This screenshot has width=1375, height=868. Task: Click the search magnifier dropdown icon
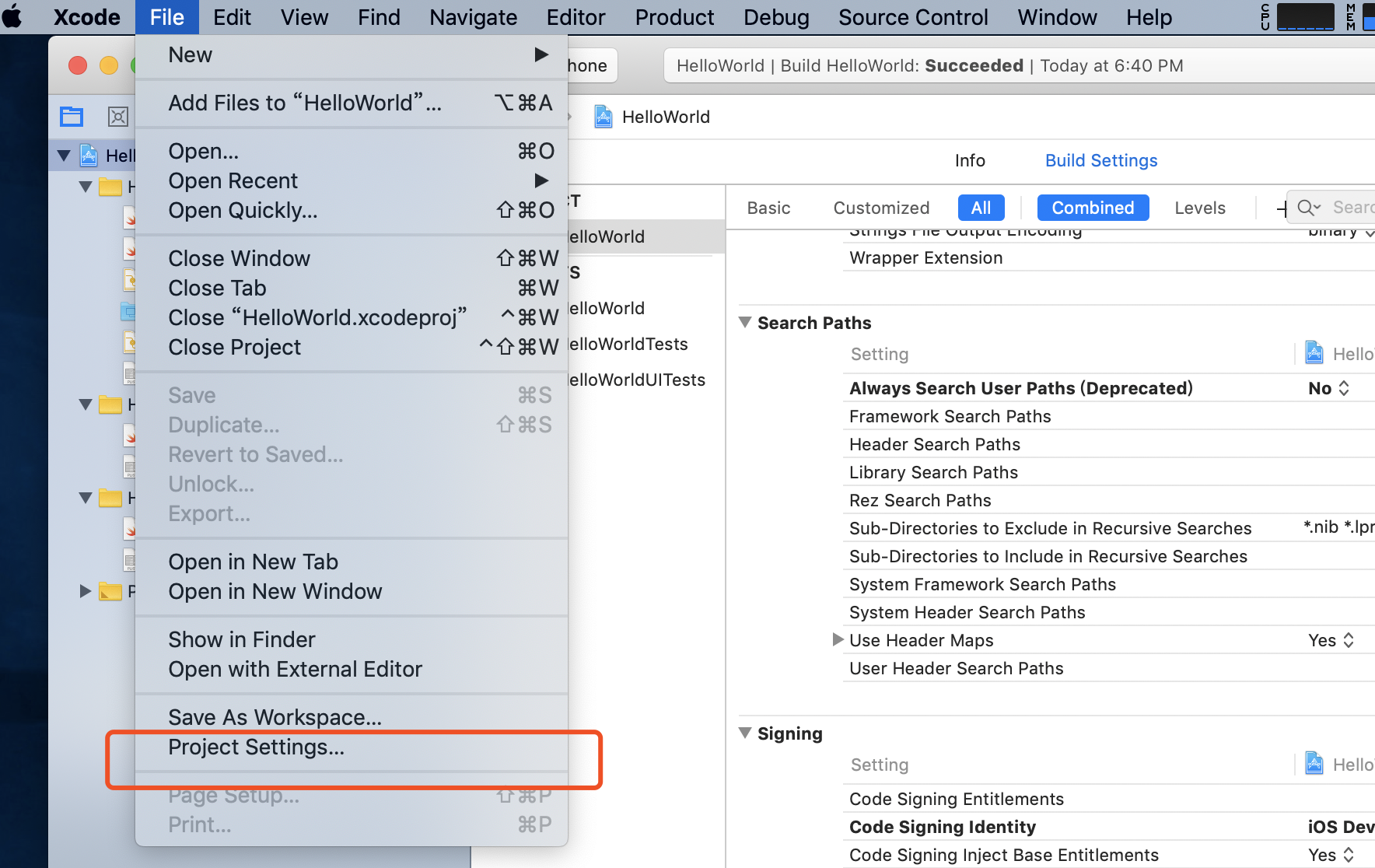click(1308, 207)
